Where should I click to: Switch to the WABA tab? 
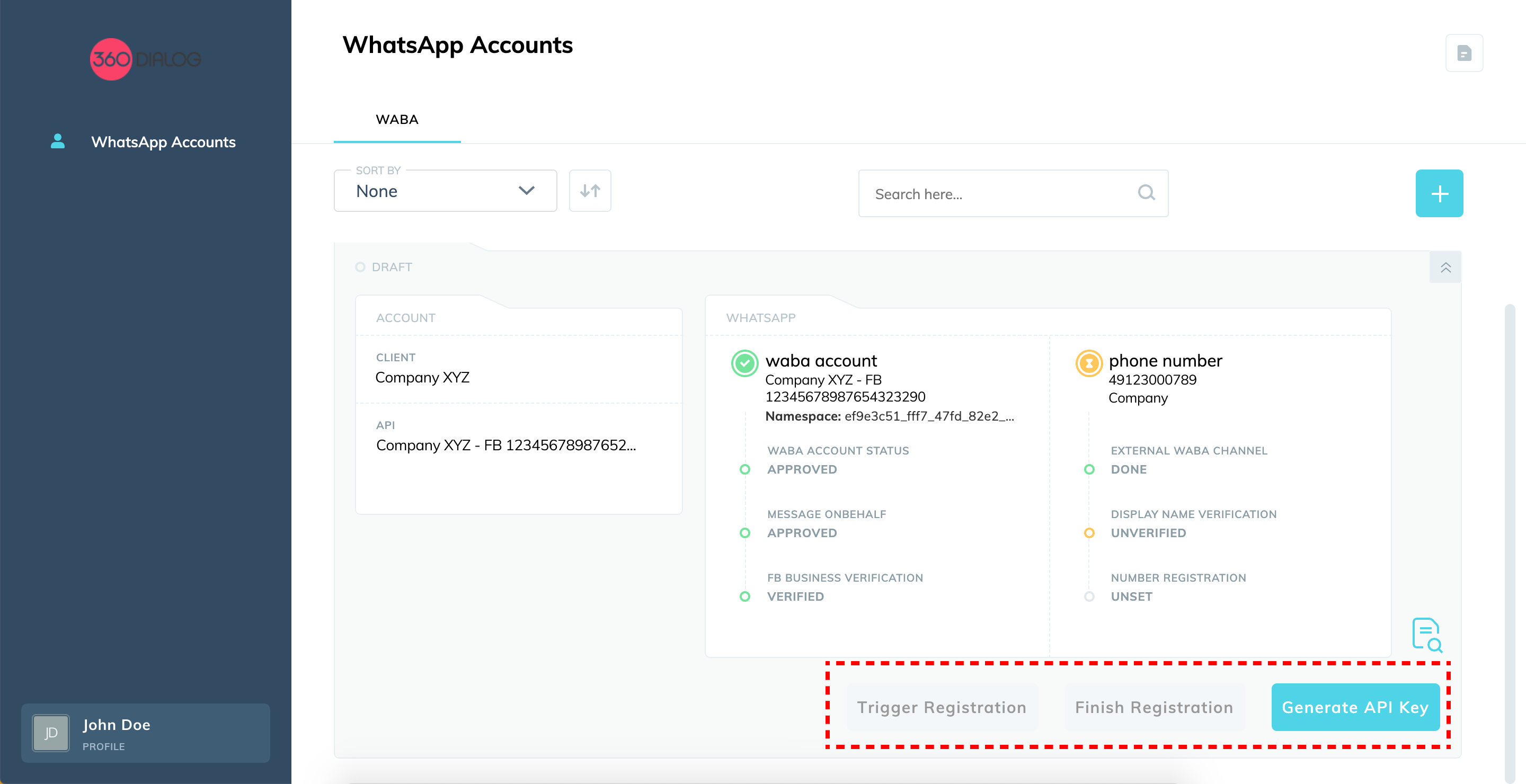click(397, 120)
